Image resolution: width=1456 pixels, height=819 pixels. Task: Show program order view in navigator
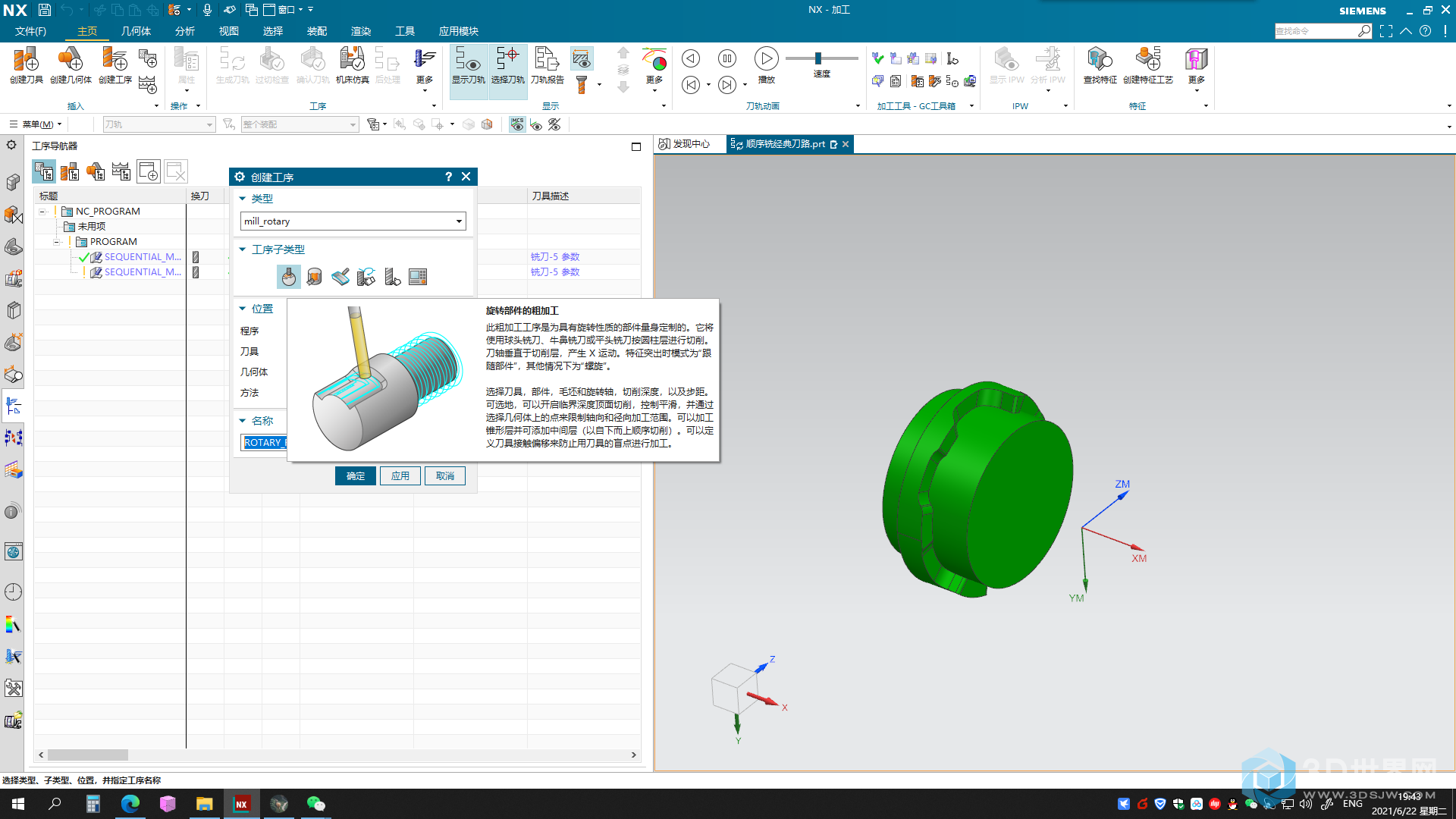point(44,172)
